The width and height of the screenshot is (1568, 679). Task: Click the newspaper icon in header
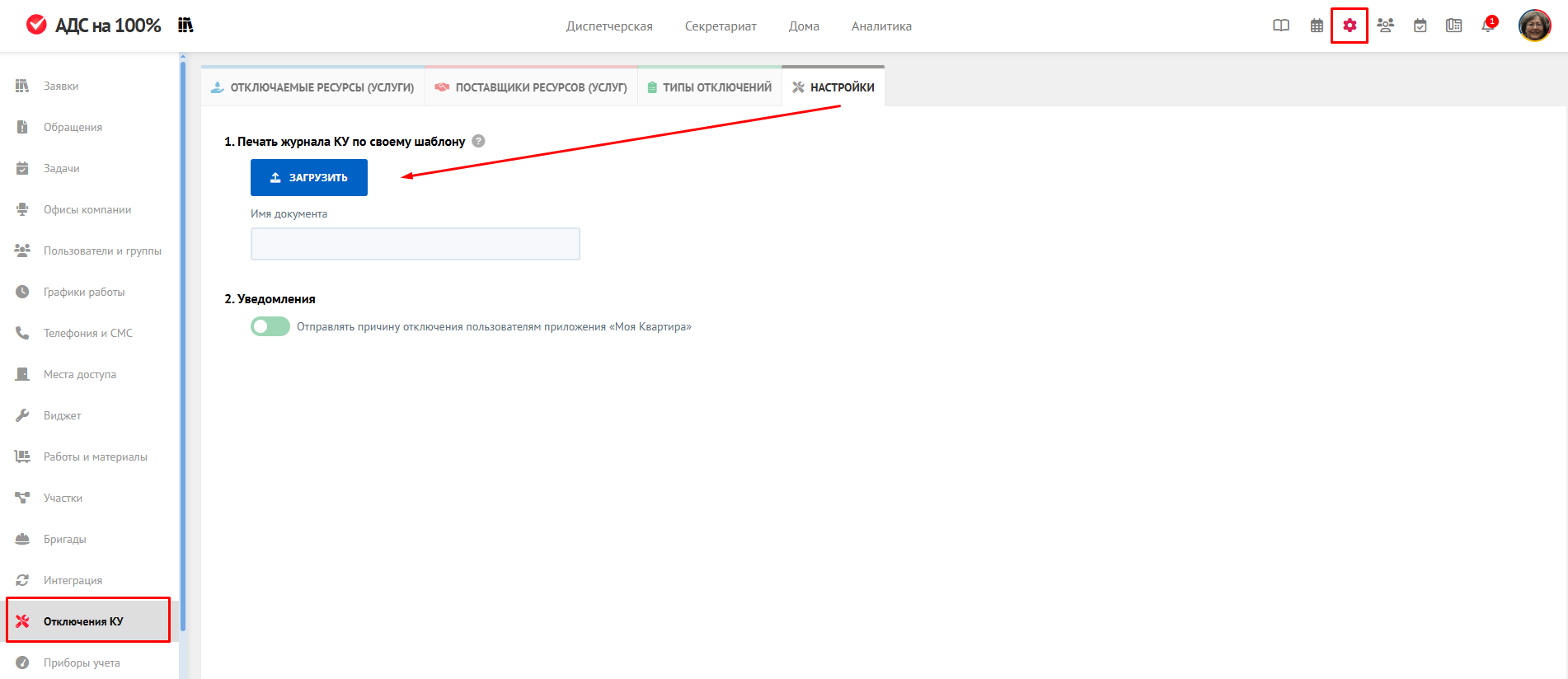1453,26
